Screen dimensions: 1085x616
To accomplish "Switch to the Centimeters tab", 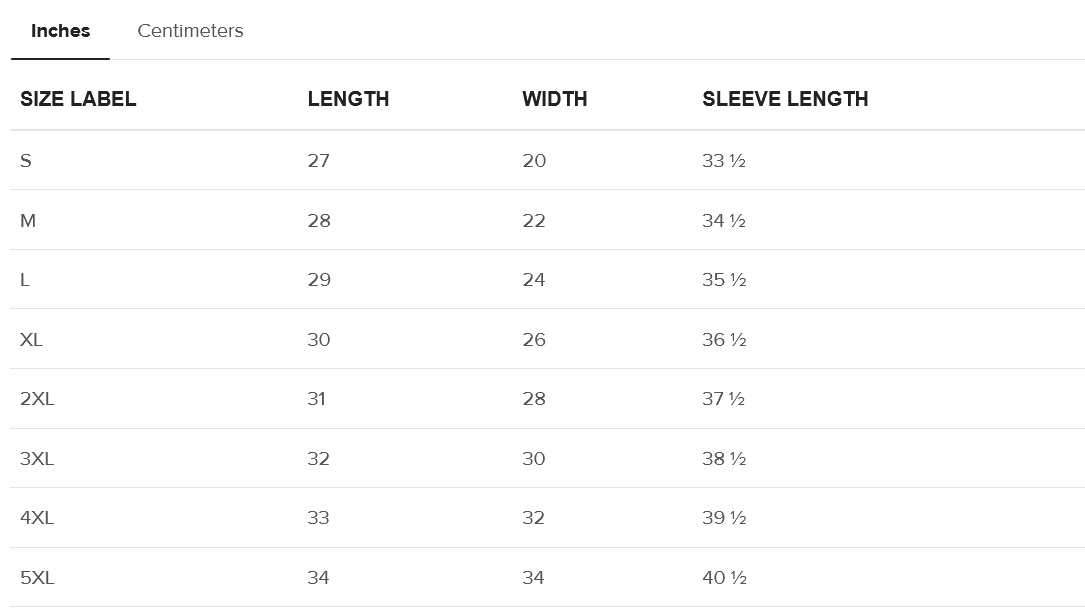I will click(x=190, y=31).
